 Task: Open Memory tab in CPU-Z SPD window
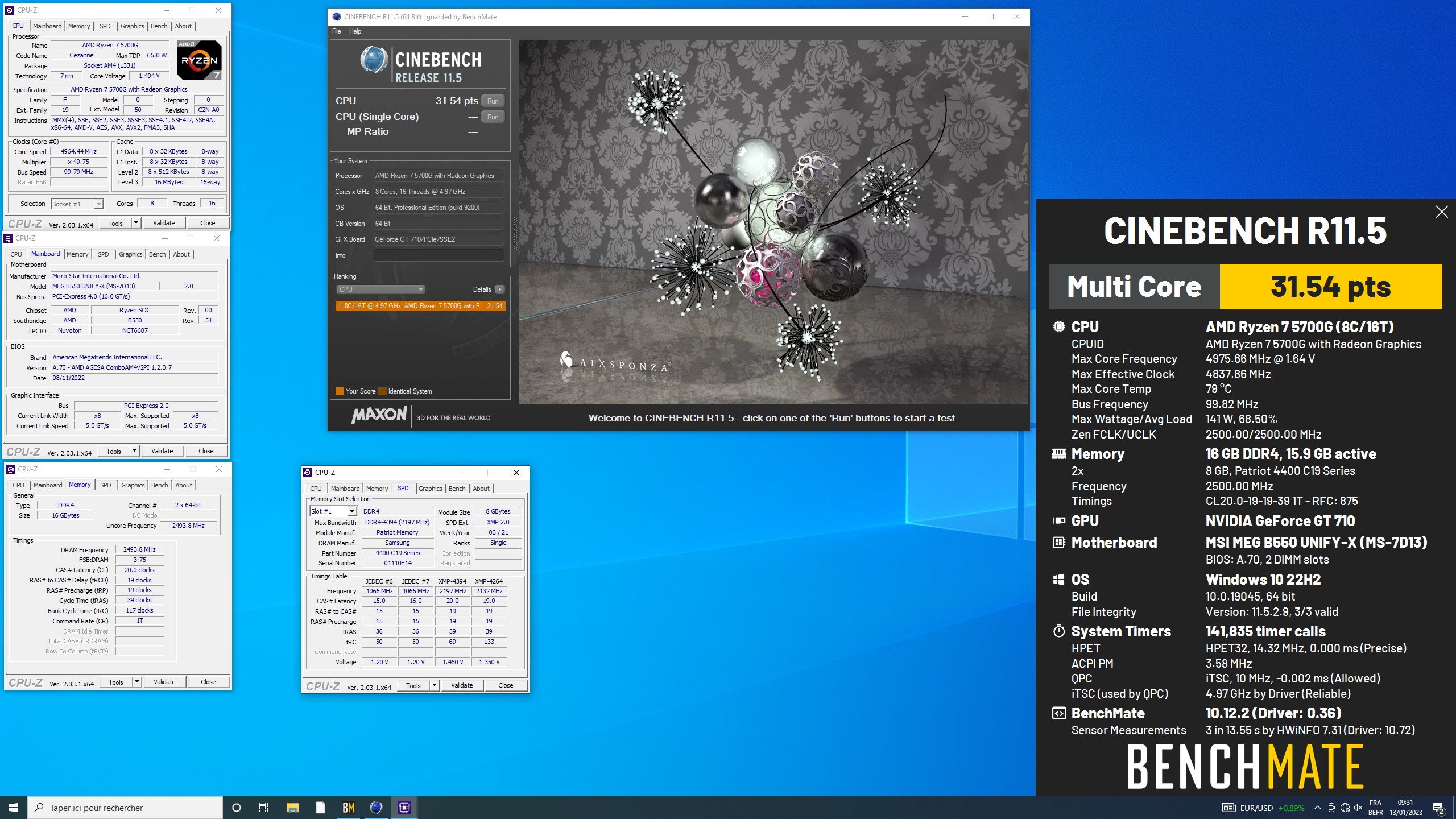[x=377, y=489]
